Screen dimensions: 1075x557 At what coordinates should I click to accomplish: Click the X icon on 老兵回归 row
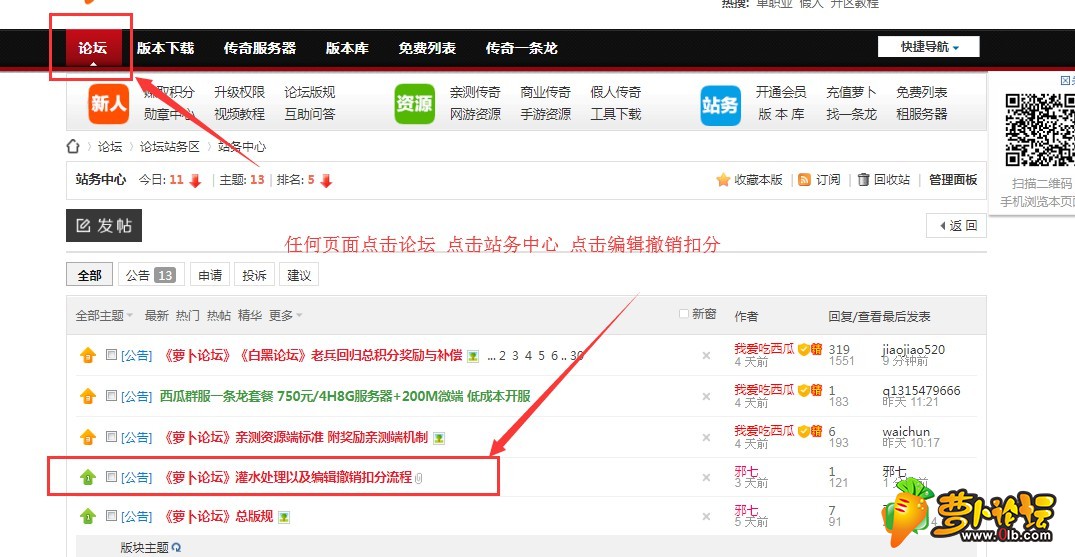tap(706, 355)
